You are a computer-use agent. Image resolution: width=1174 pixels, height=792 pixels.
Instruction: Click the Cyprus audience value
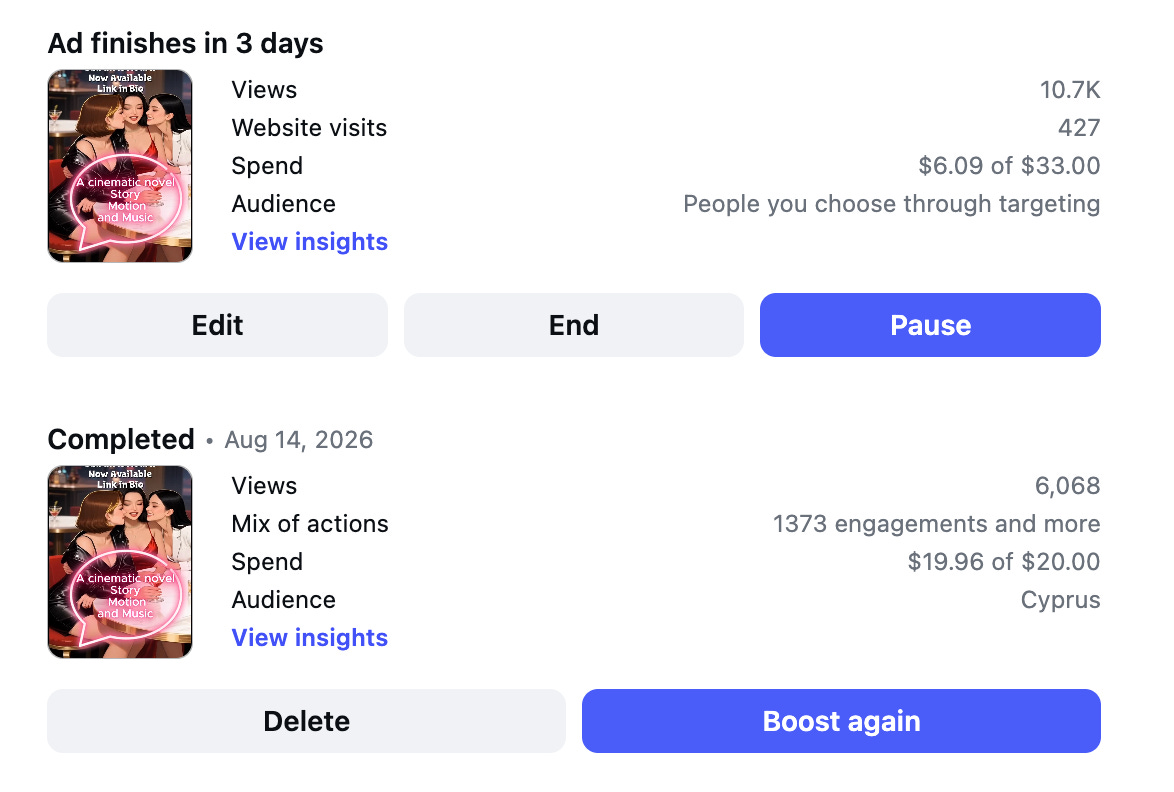(x=1060, y=600)
